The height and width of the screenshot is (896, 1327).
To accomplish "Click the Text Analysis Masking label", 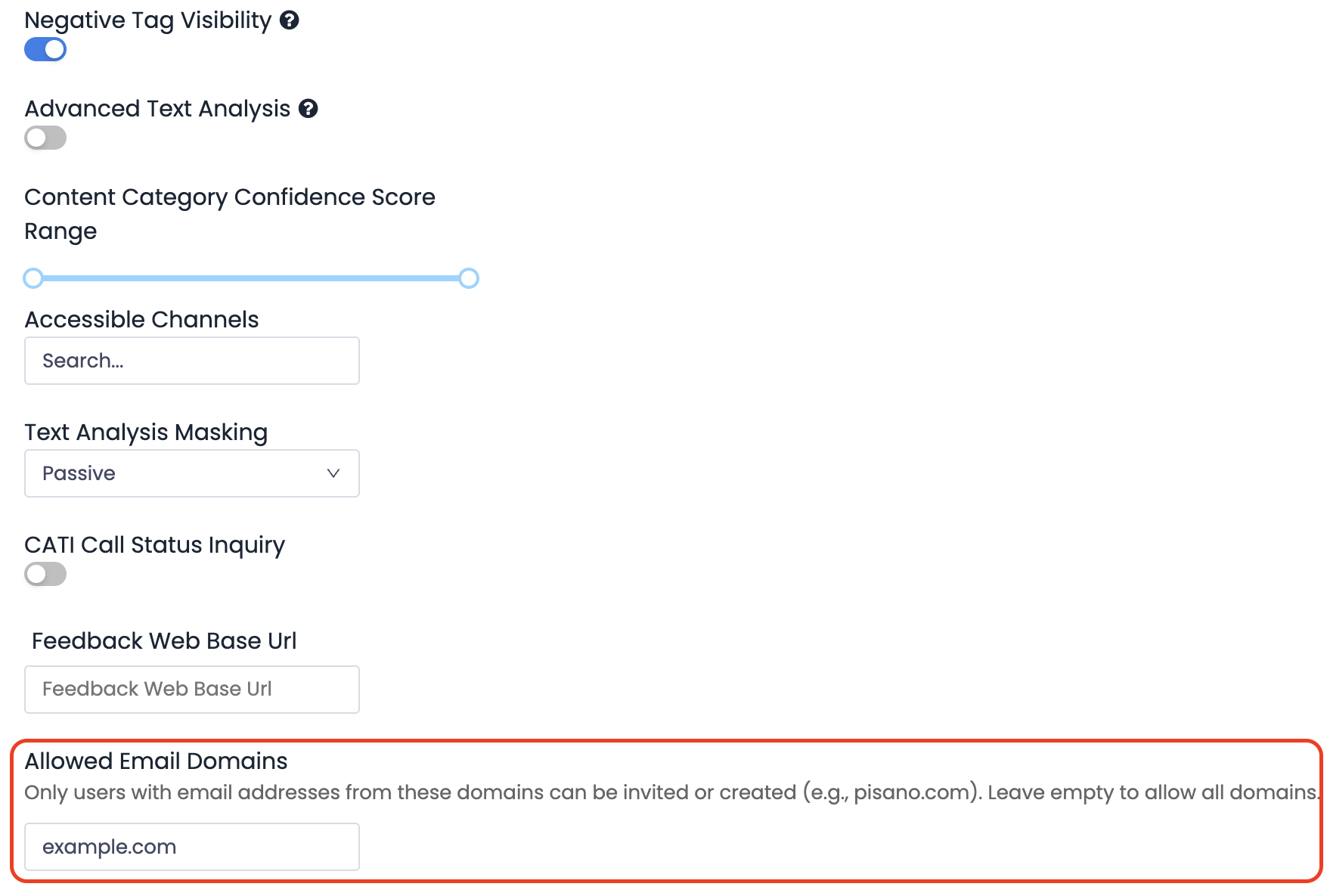I will coord(146,432).
